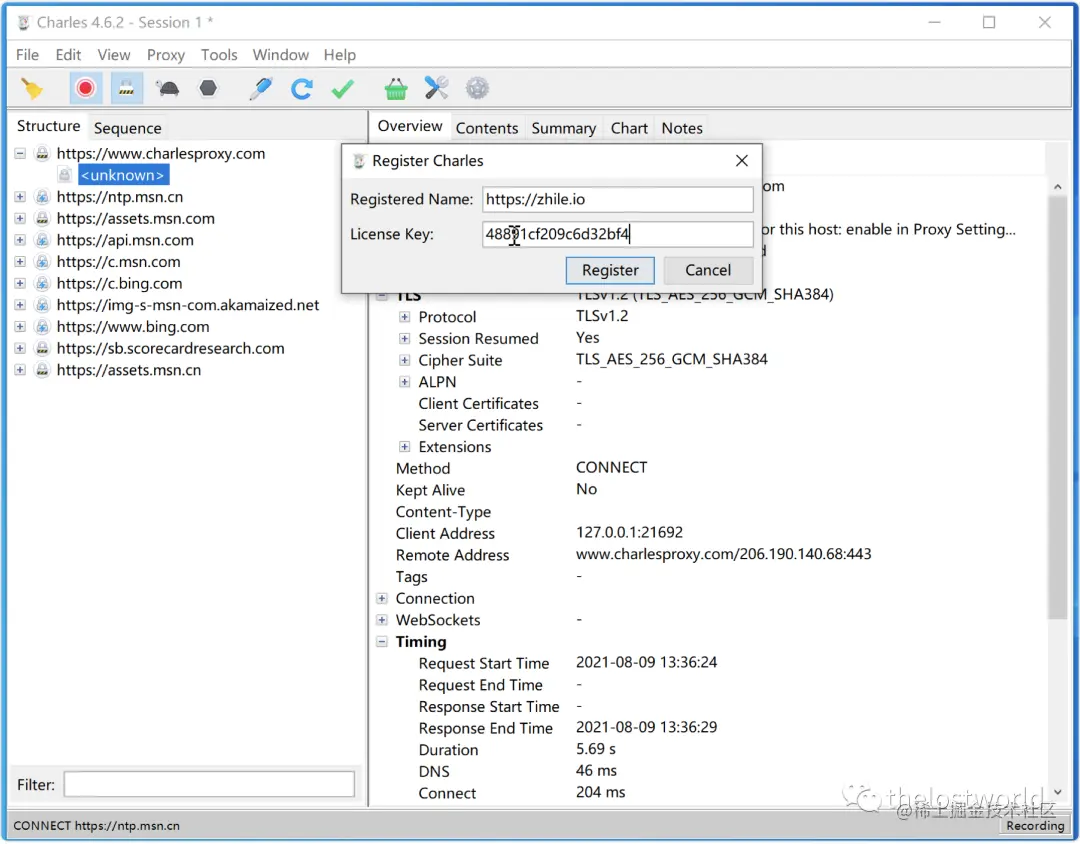The width and height of the screenshot is (1080, 844).
Task: Click the c.bing.com globe icon
Action: 42,283
